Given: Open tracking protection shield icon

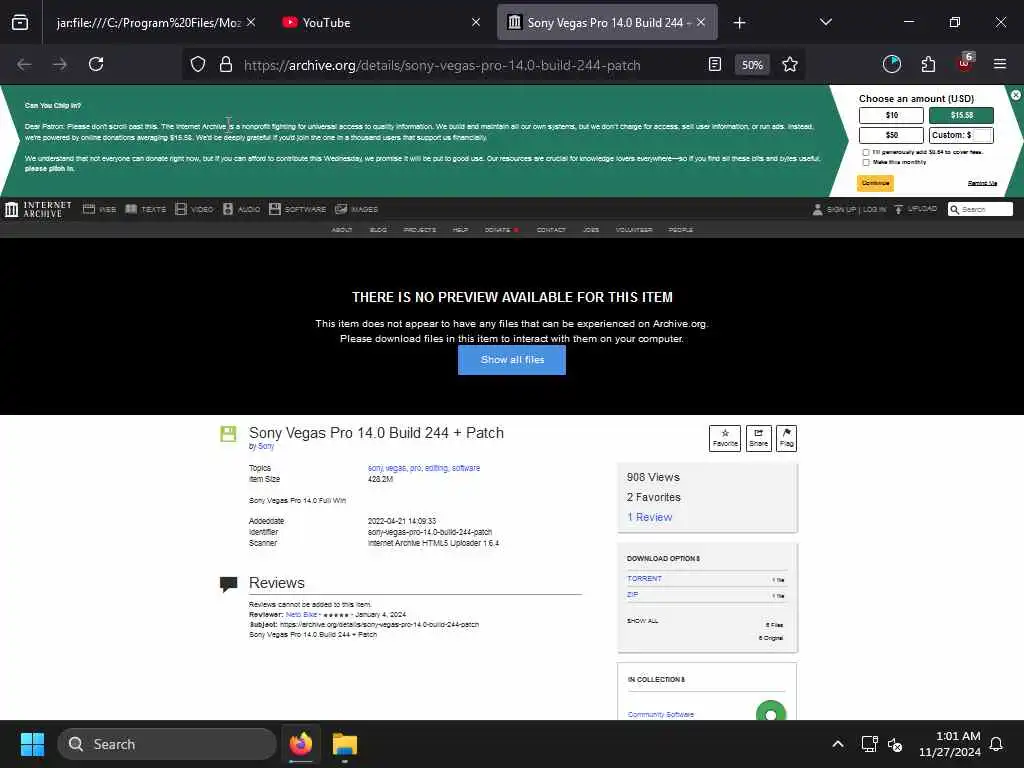Looking at the screenshot, I should tap(198, 64).
